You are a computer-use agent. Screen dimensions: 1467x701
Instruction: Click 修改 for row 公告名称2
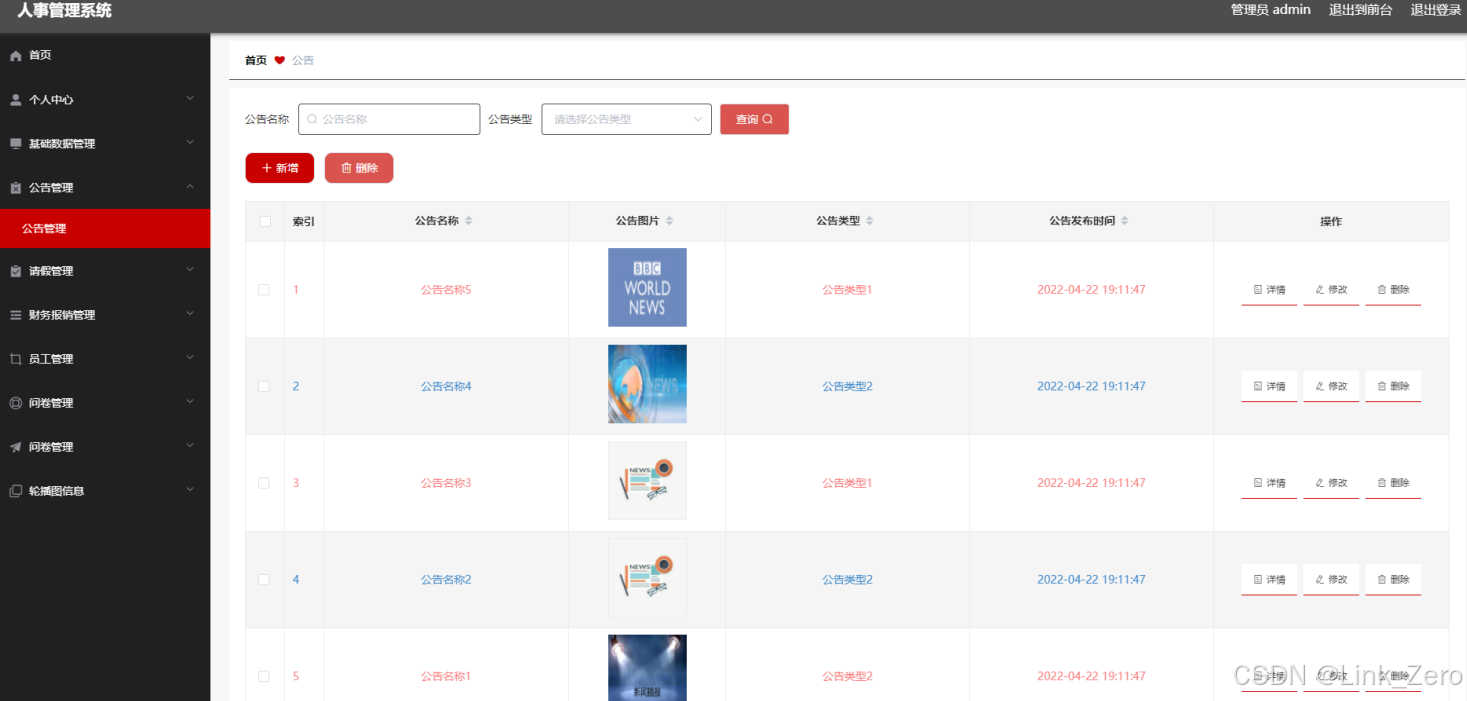(x=1331, y=580)
